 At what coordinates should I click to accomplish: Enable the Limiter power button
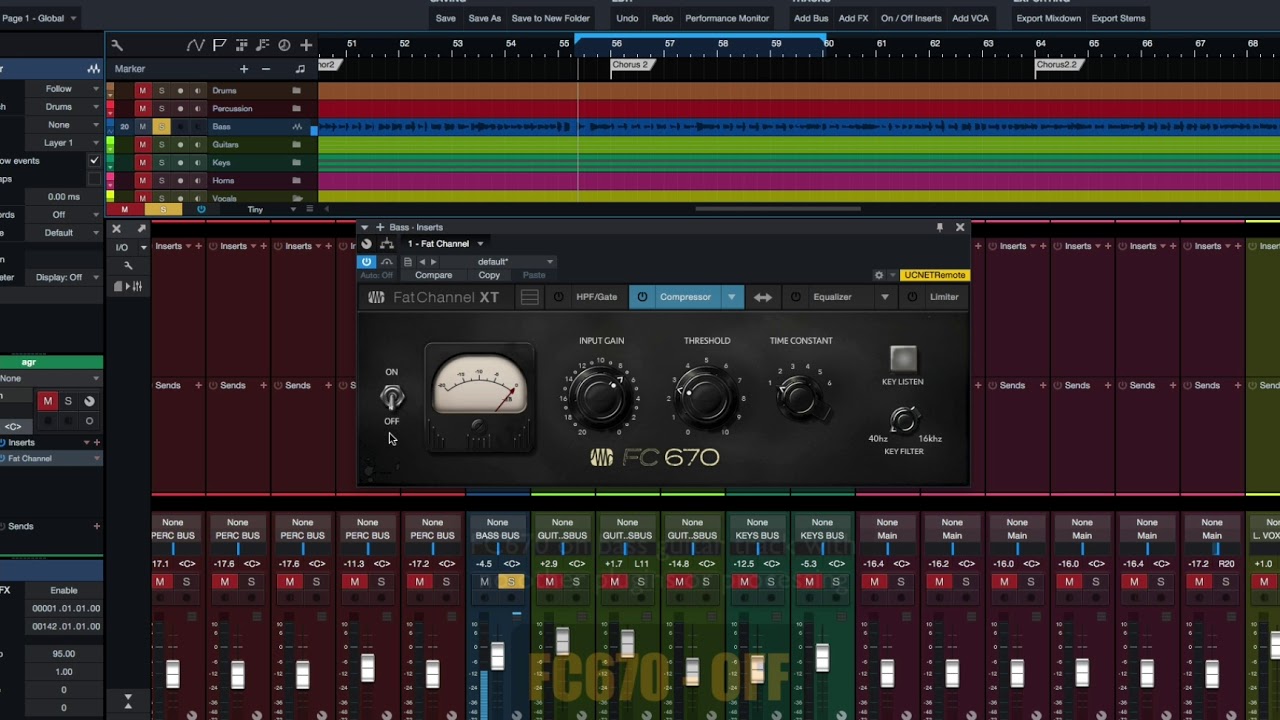click(x=912, y=297)
